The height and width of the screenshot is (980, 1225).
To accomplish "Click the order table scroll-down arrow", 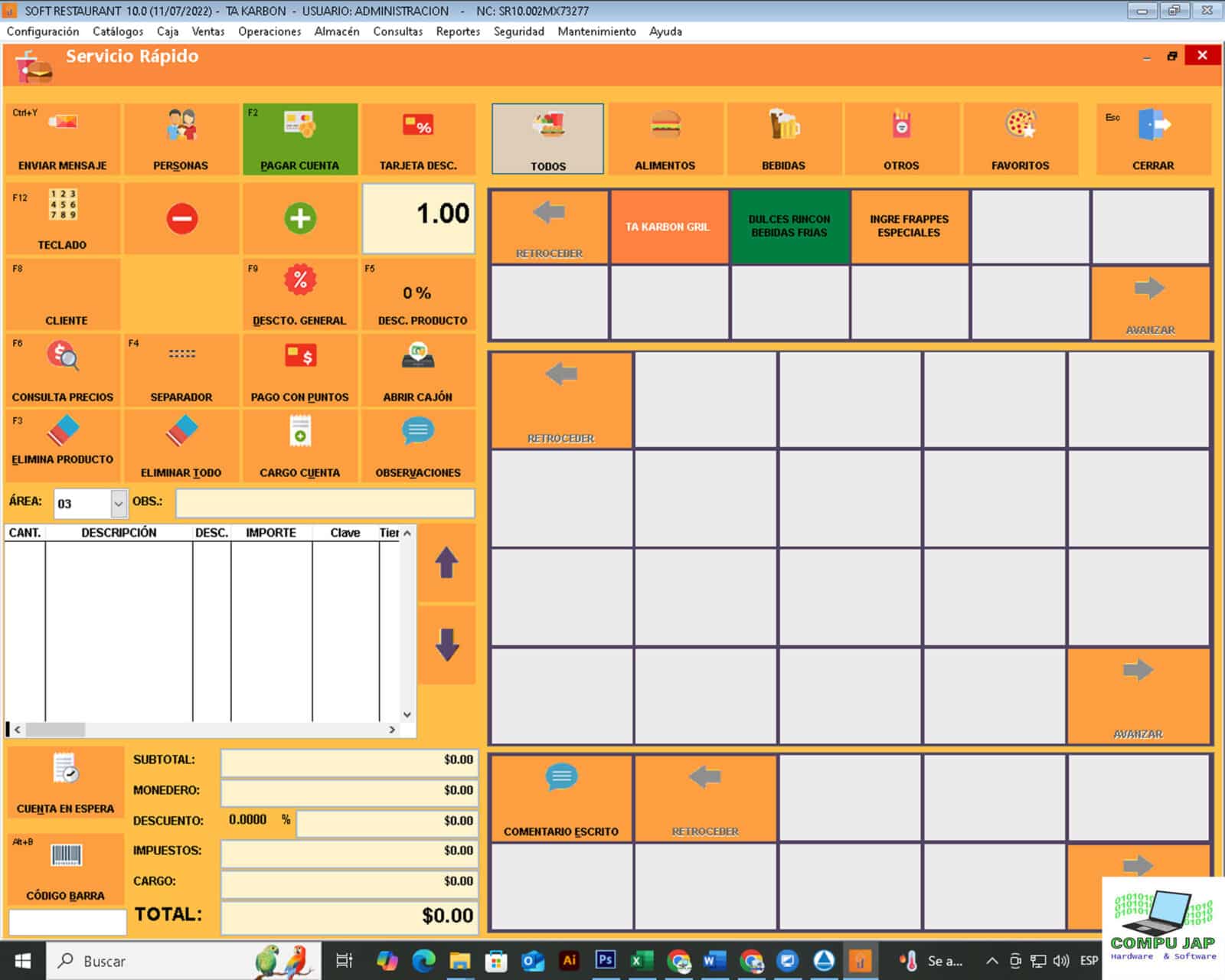I will coord(407,714).
